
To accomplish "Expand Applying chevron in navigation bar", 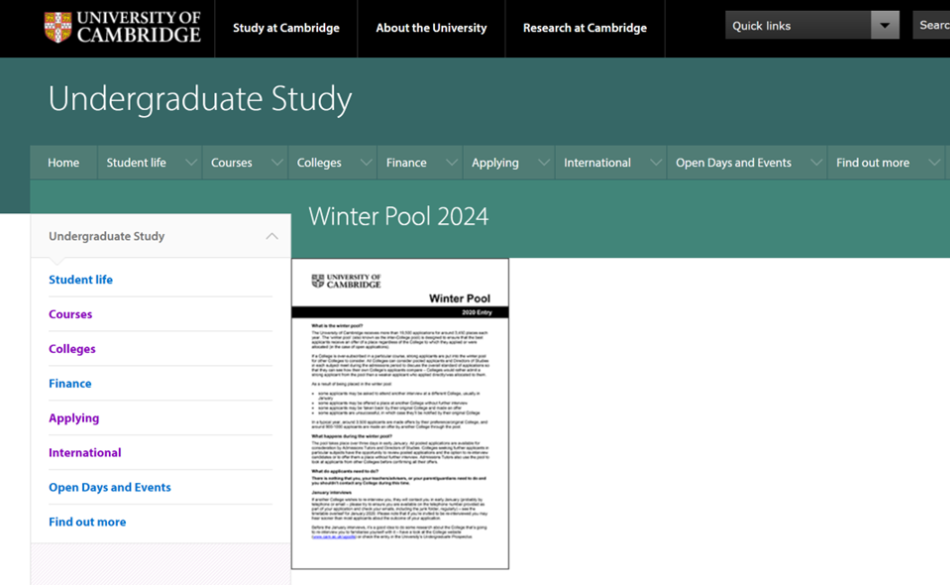I will pyautogui.click(x=543, y=162).
